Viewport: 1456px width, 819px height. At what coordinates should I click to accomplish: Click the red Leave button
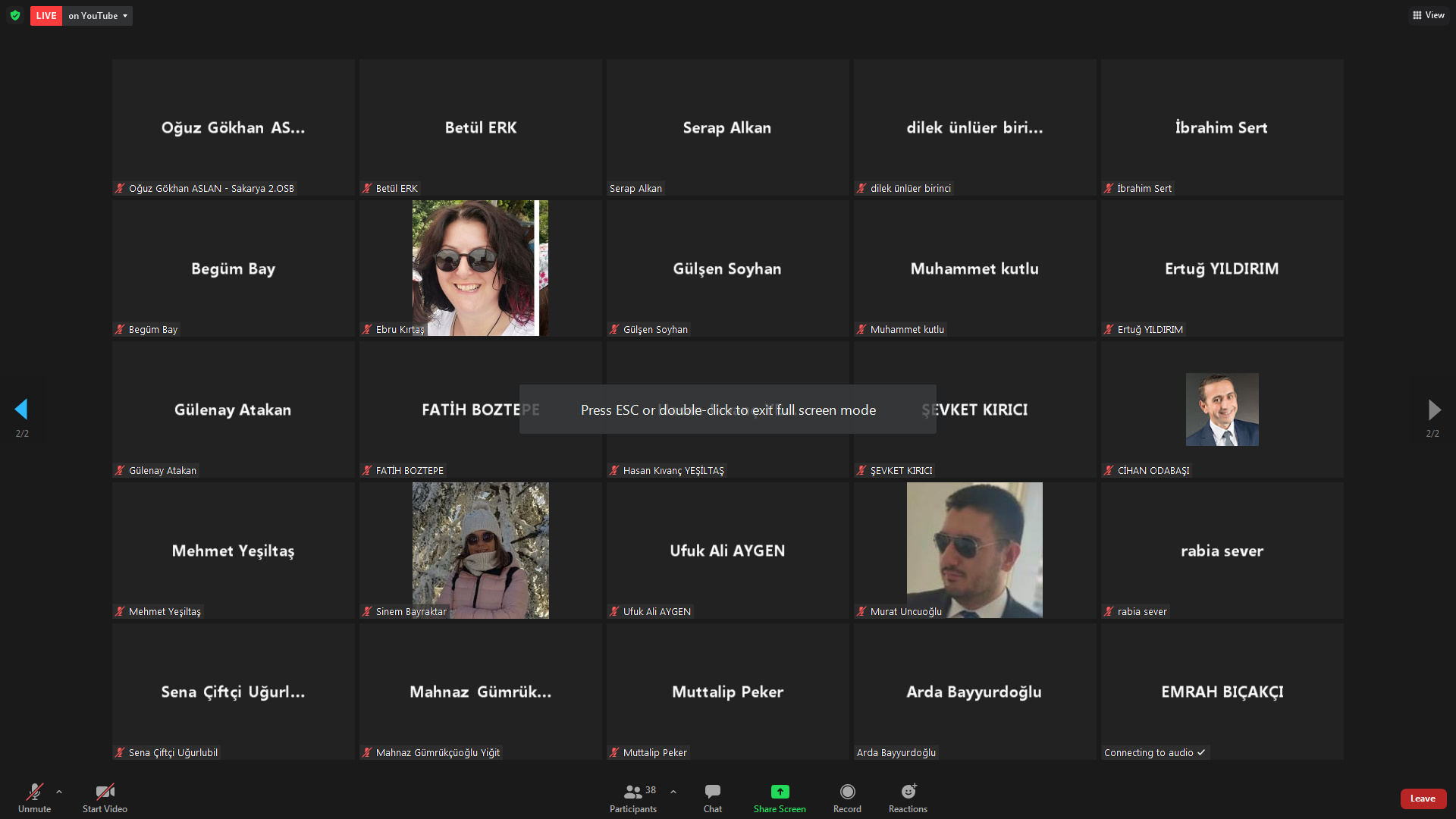click(1423, 798)
